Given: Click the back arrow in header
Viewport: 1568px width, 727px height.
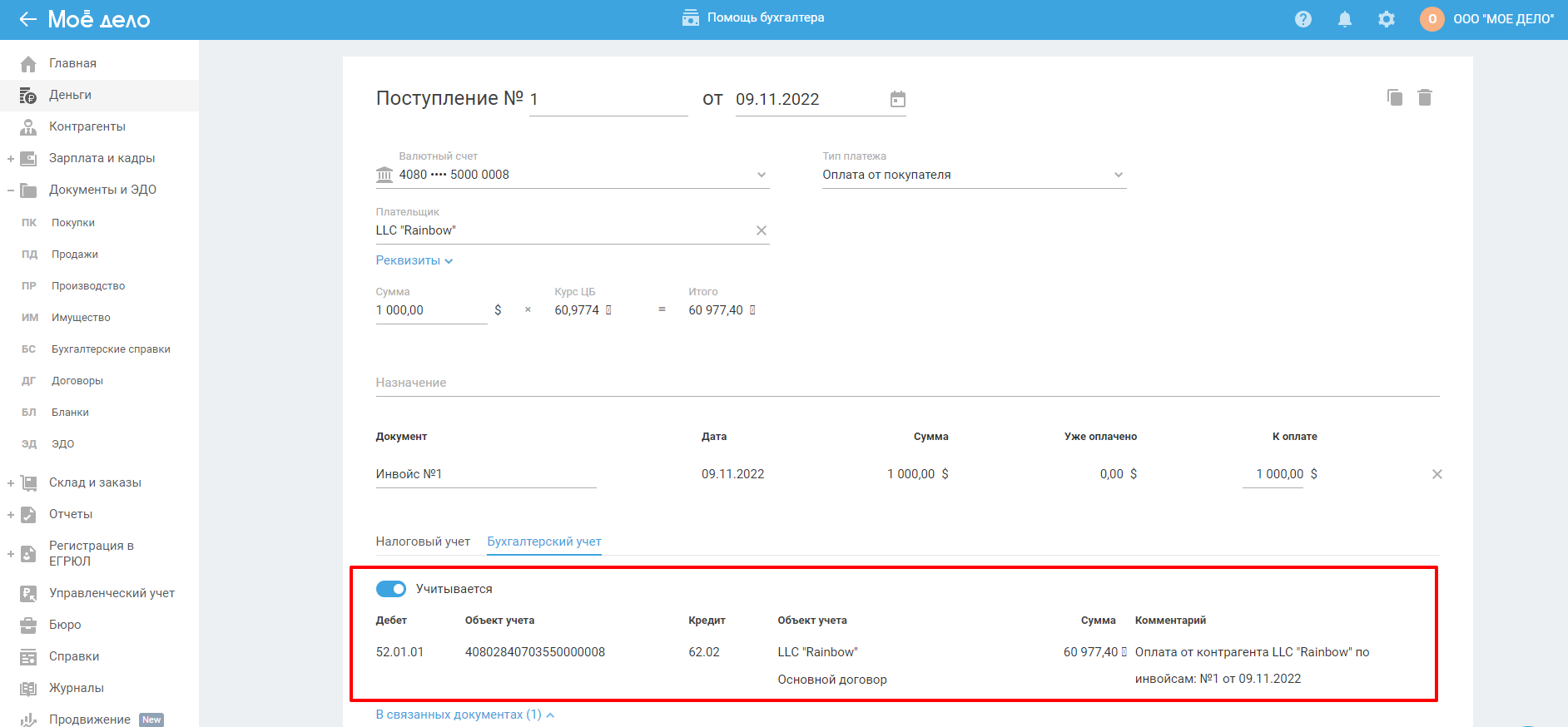Looking at the screenshot, I should click(27, 19).
